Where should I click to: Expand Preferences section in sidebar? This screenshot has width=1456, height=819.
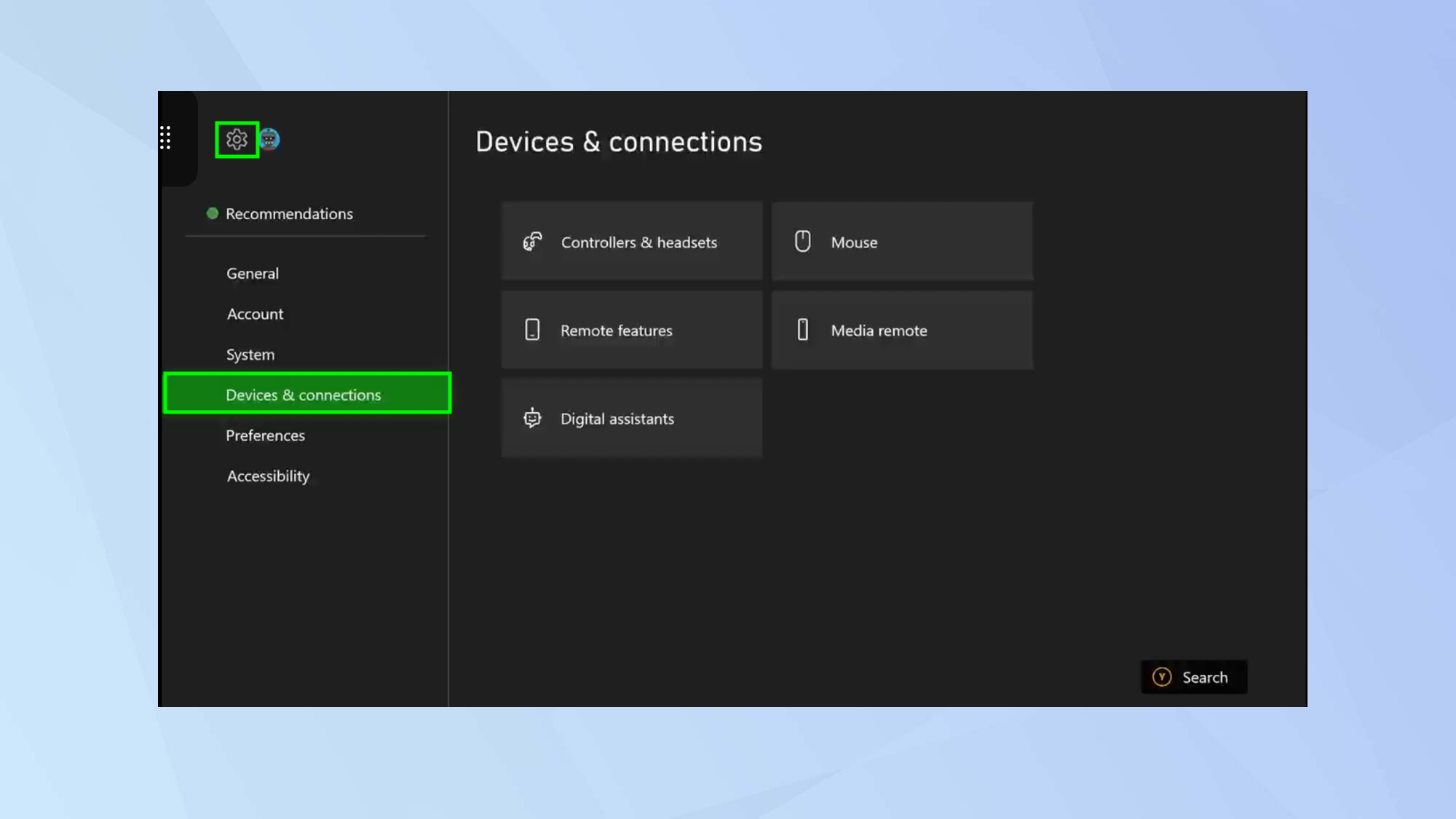[265, 434]
